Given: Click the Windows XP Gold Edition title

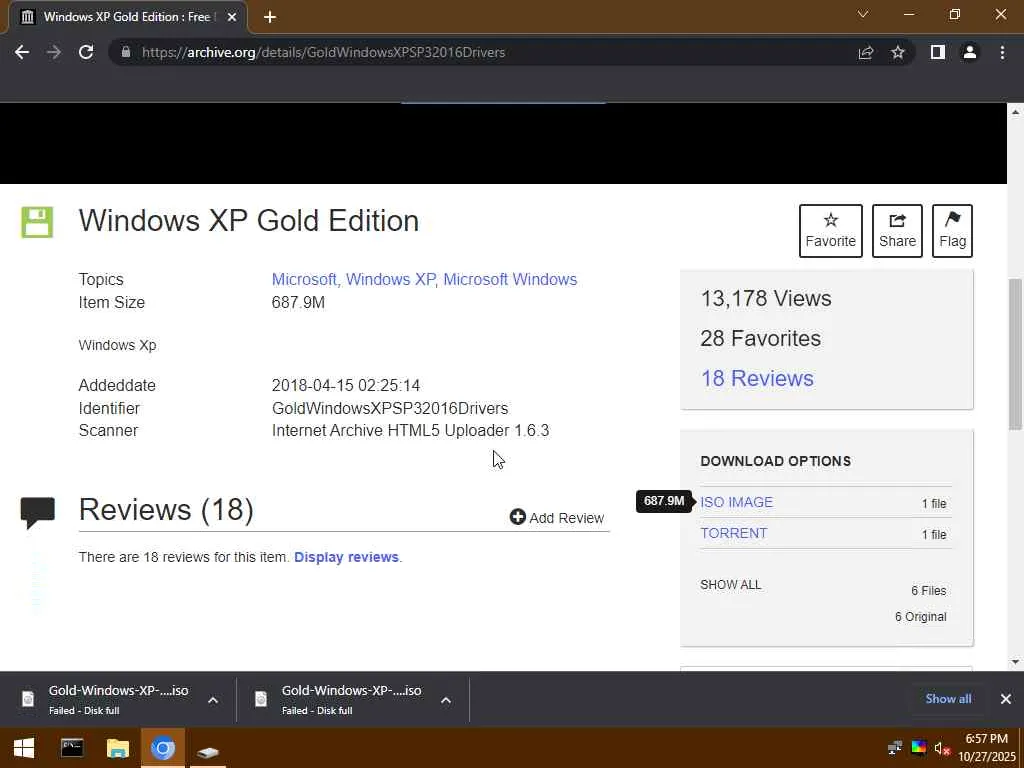Looking at the screenshot, I should pyautogui.click(x=249, y=221).
